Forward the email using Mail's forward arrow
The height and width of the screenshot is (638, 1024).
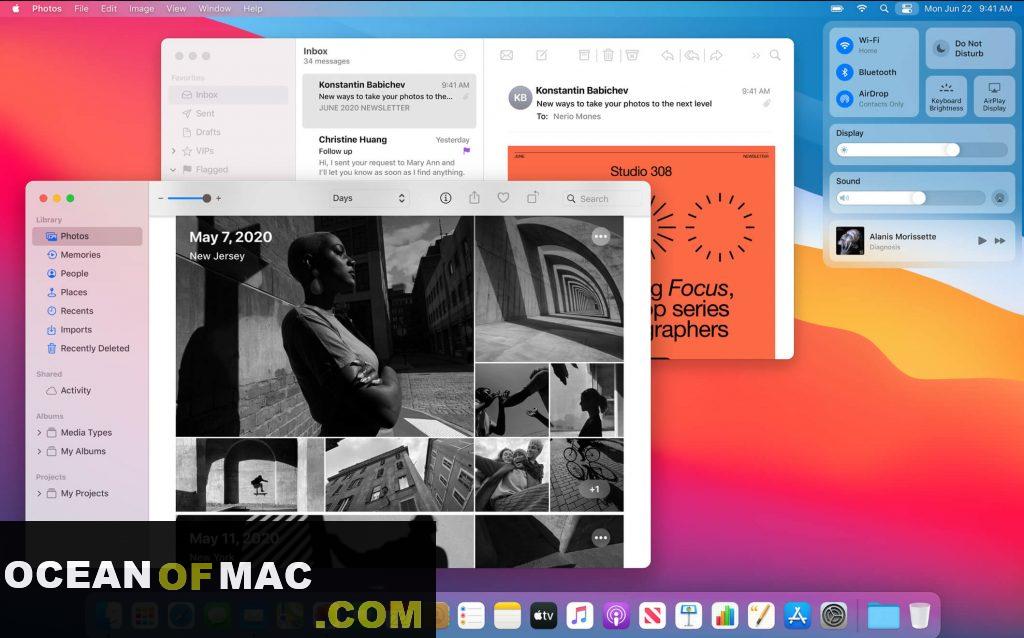click(x=716, y=56)
